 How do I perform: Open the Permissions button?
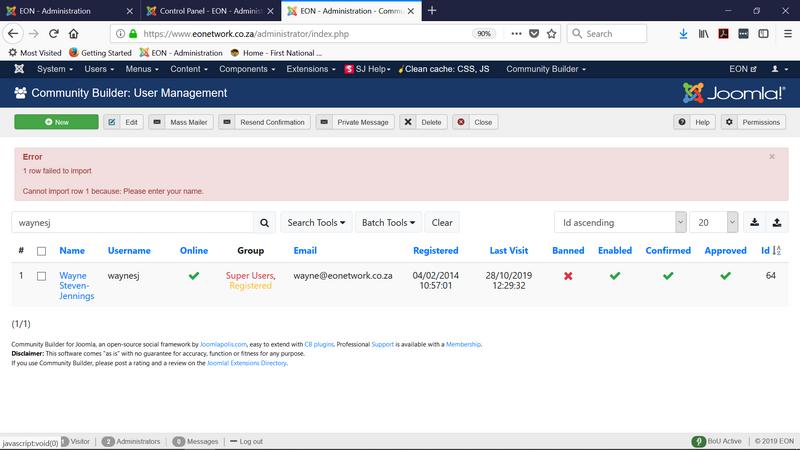(x=753, y=122)
